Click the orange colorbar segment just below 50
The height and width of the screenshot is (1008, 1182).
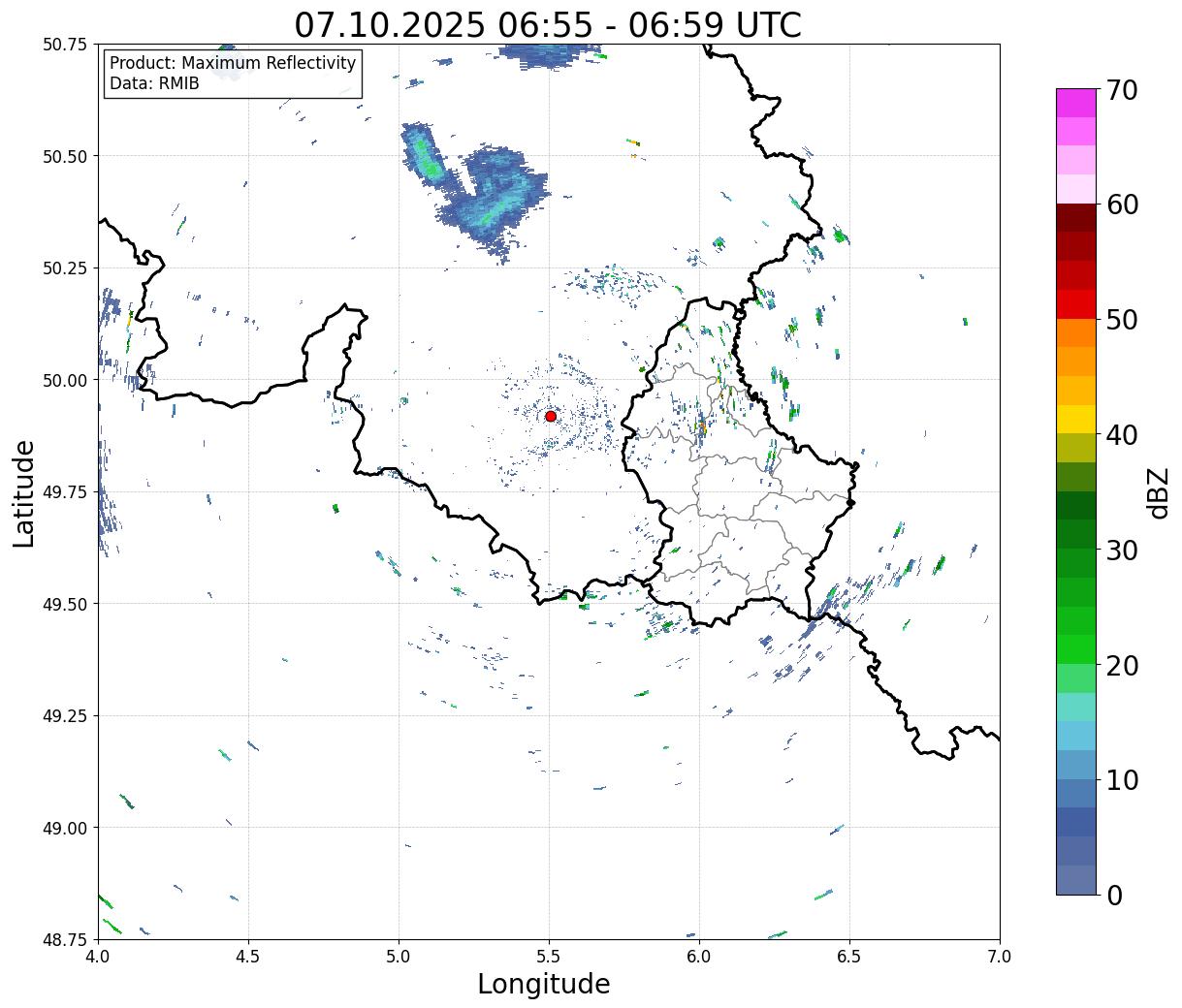1076,332
